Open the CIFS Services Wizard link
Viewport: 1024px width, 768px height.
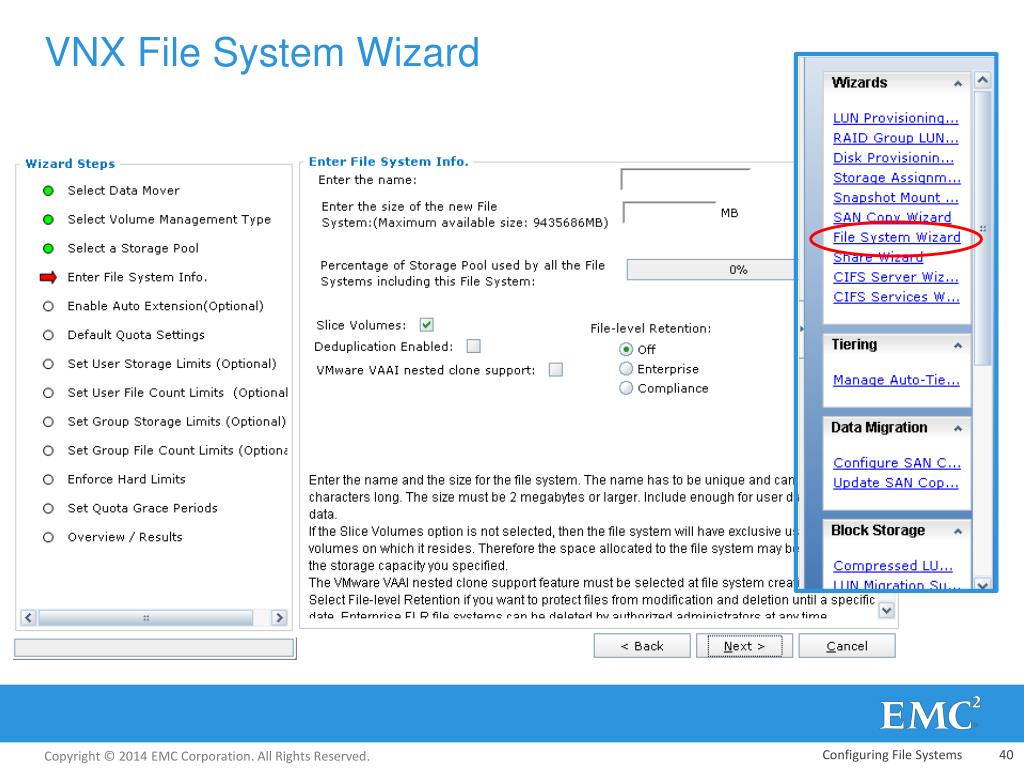896,296
